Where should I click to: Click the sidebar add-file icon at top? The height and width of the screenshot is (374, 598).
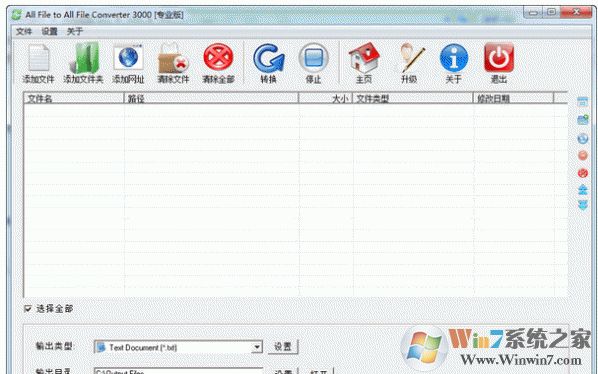582,102
